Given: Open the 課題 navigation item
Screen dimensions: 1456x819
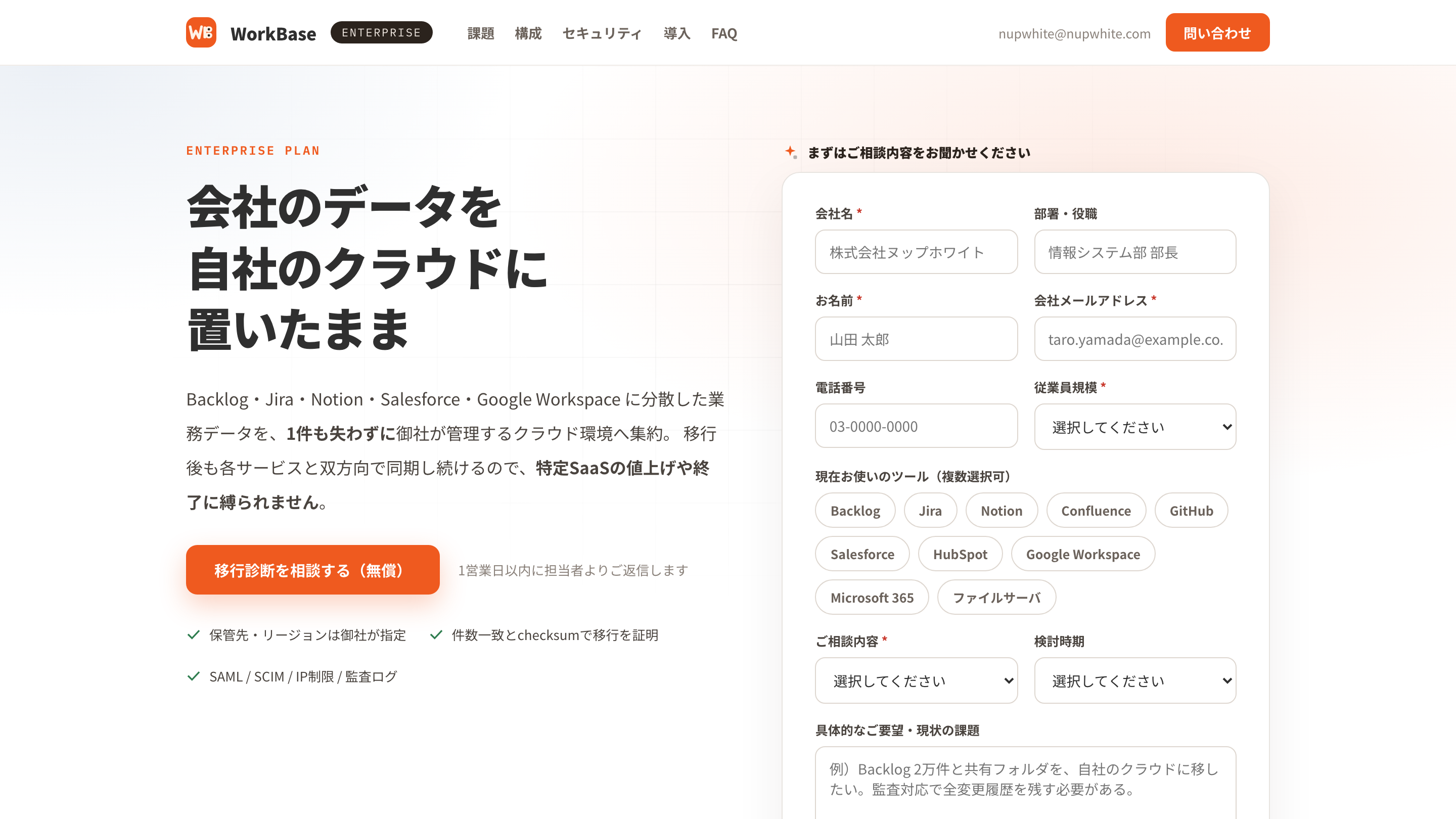Looking at the screenshot, I should (x=480, y=33).
